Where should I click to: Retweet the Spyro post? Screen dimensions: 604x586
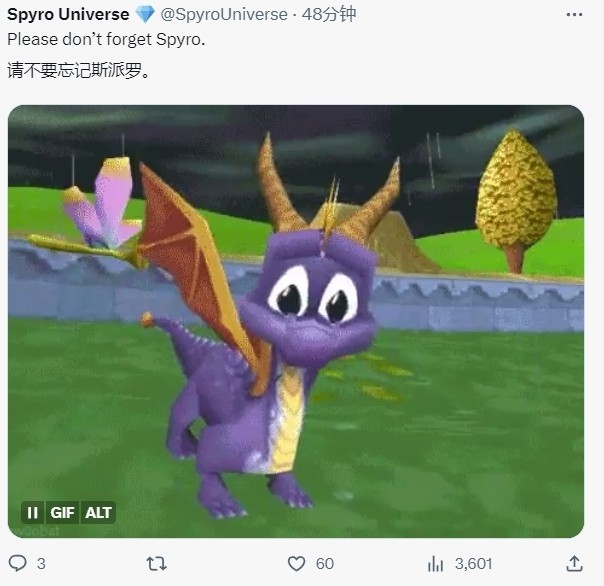[156, 564]
